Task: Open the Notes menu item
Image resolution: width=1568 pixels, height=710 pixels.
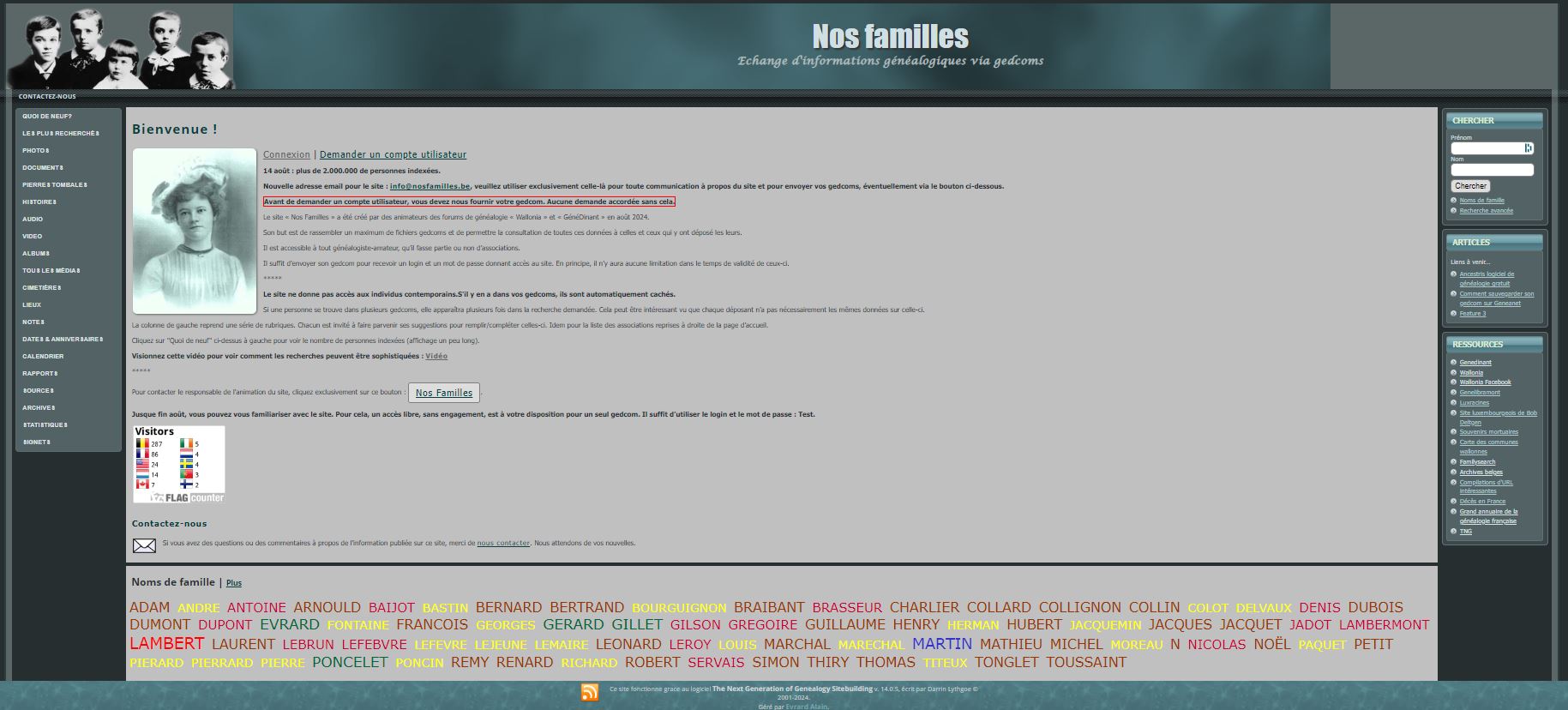Action: coord(33,322)
